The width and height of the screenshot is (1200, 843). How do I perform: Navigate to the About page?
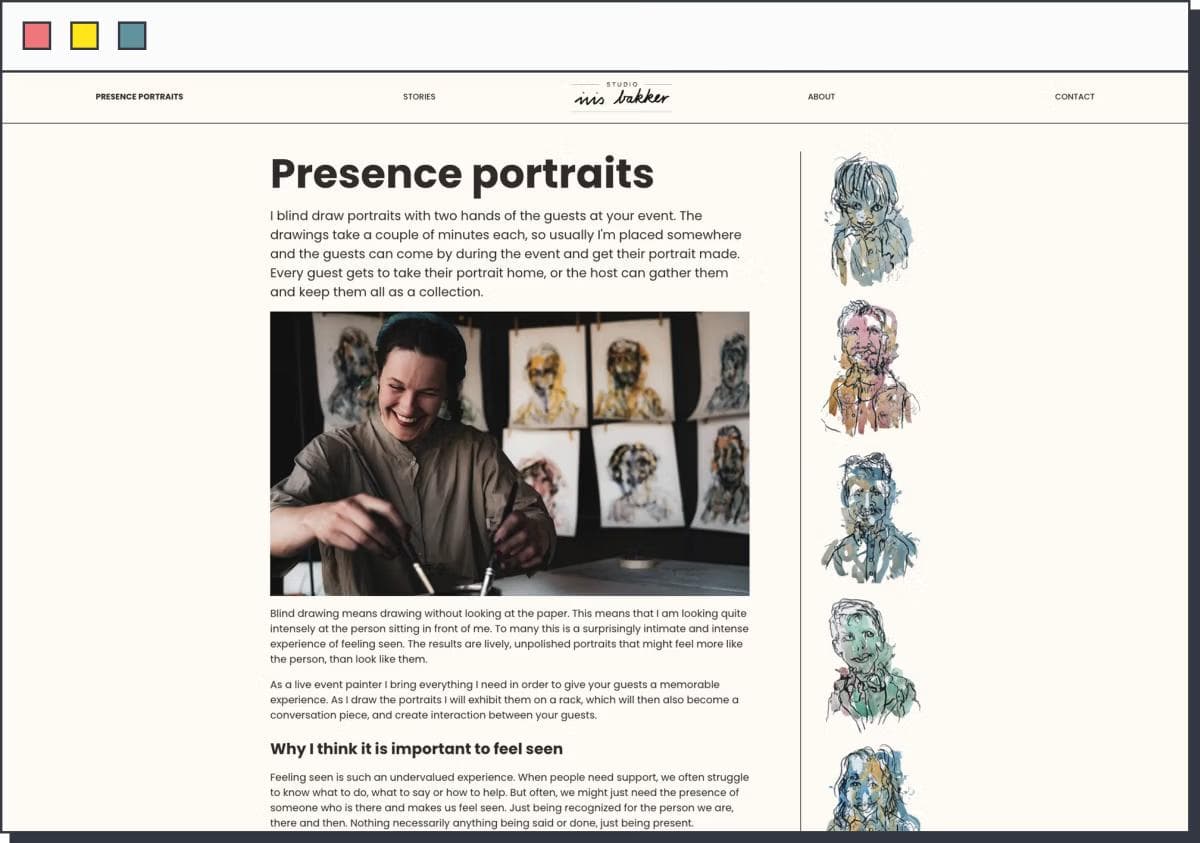point(821,96)
